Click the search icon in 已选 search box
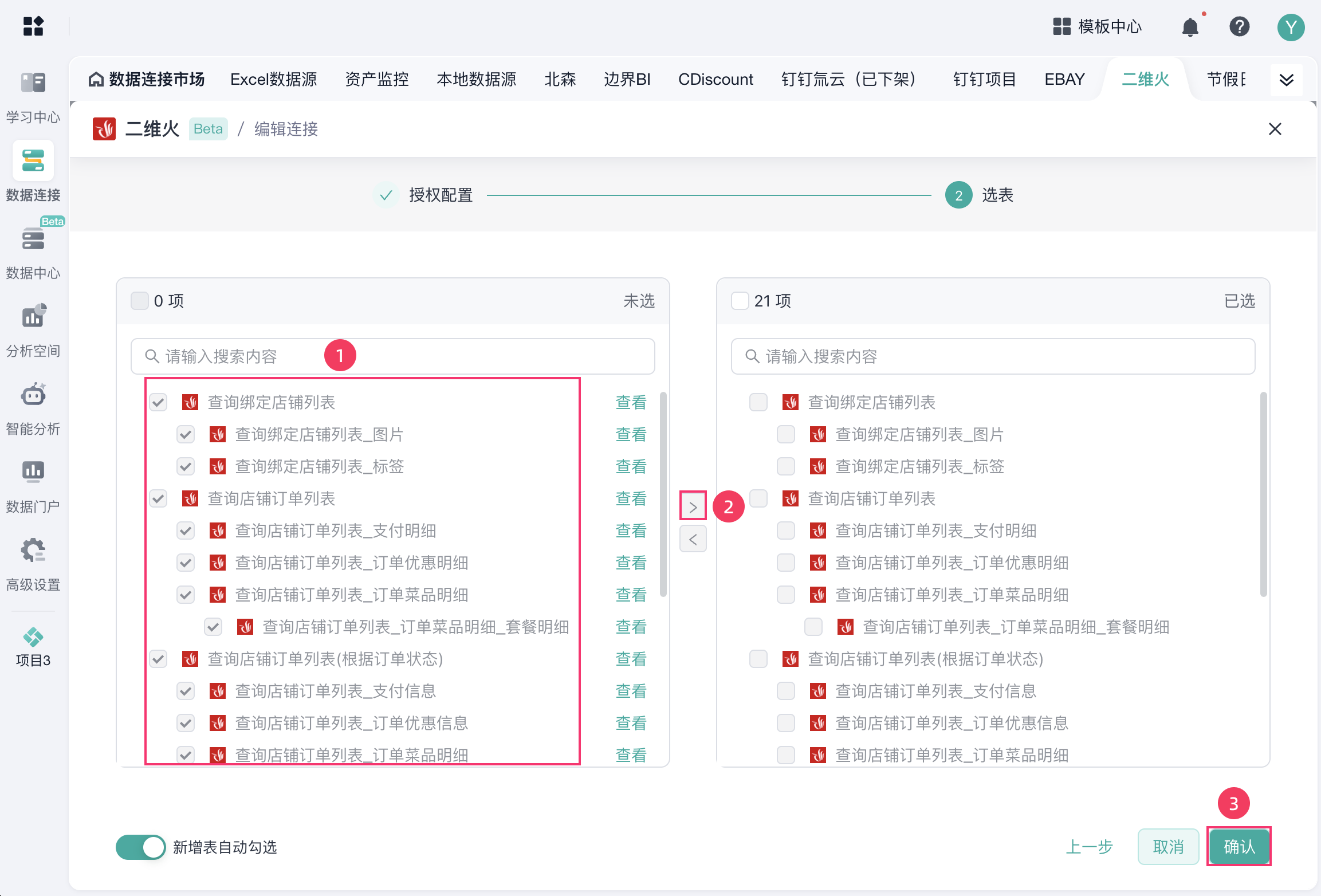This screenshot has height=896, width=1321. click(x=752, y=356)
